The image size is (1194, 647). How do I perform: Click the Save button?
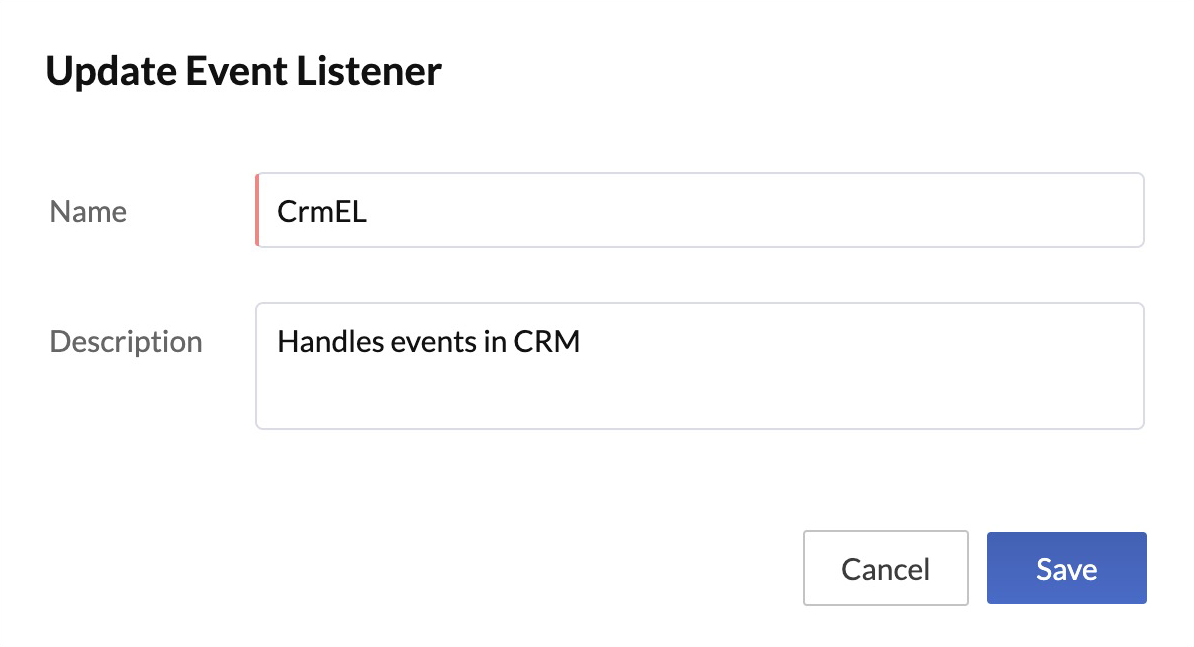(x=1066, y=568)
